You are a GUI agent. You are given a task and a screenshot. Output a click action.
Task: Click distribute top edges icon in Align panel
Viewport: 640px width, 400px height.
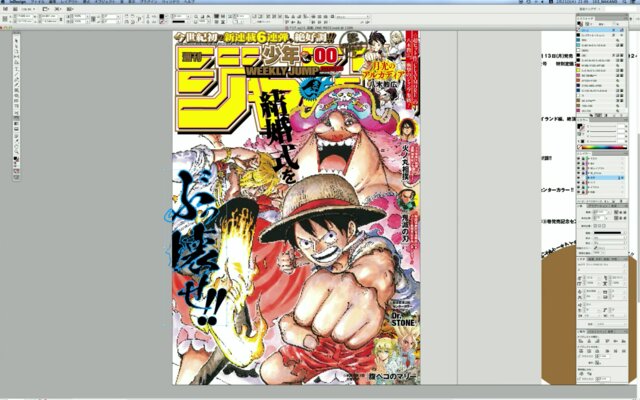[581, 351]
